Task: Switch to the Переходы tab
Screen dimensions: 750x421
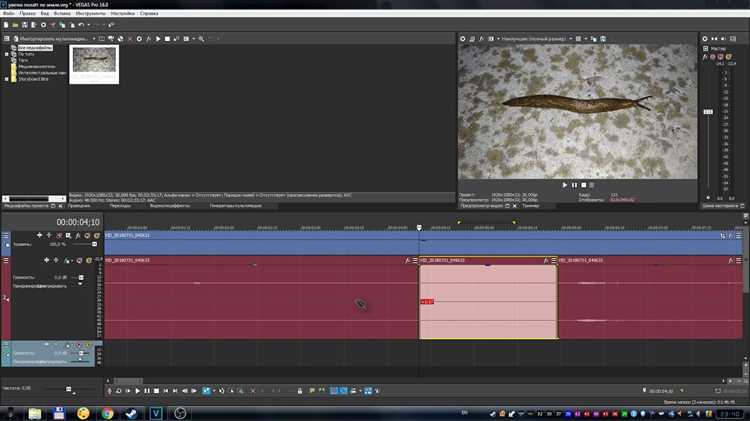Action: pos(120,206)
